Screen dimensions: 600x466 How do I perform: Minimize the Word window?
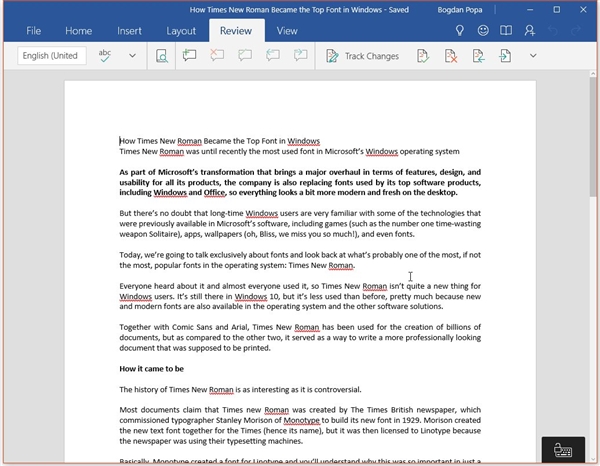530,10
